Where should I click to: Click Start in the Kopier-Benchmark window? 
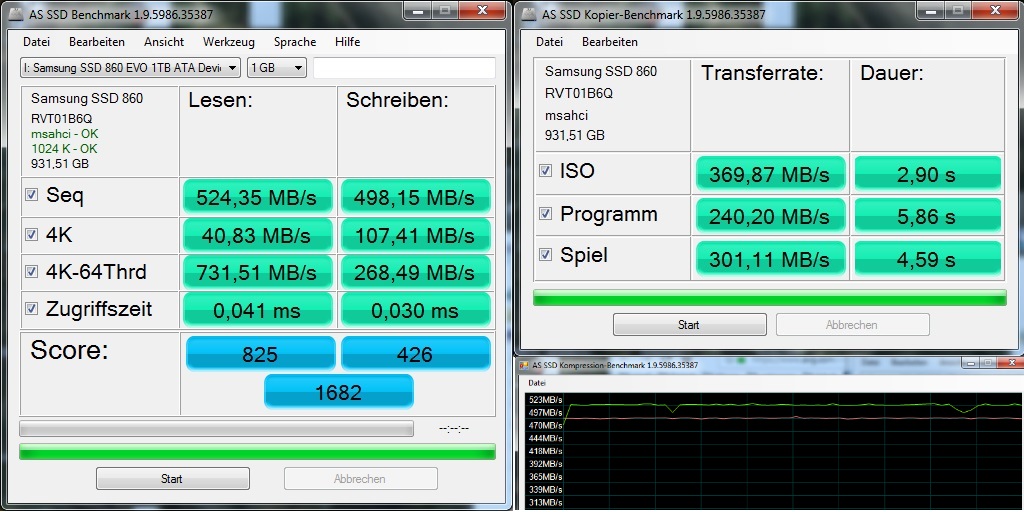[x=690, y=325]
